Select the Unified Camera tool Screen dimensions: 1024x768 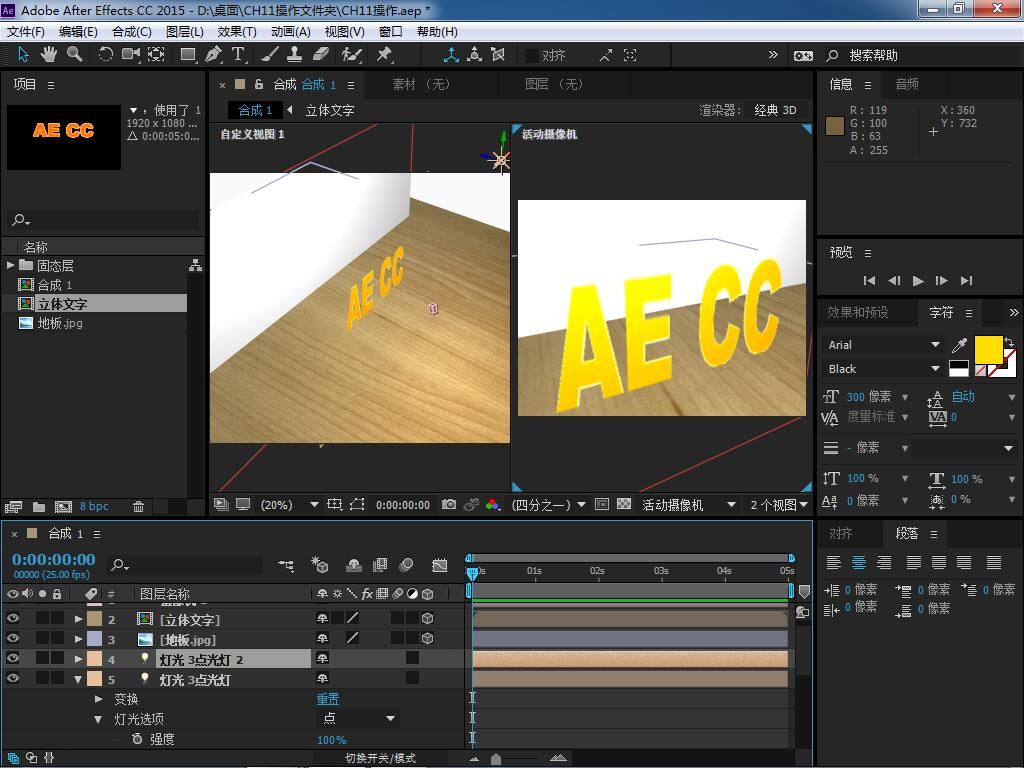[x=131, y=54]
